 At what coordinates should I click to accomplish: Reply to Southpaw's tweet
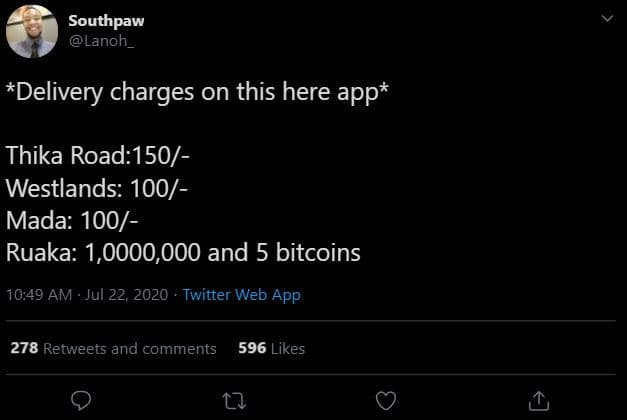[x=83, y=400]
